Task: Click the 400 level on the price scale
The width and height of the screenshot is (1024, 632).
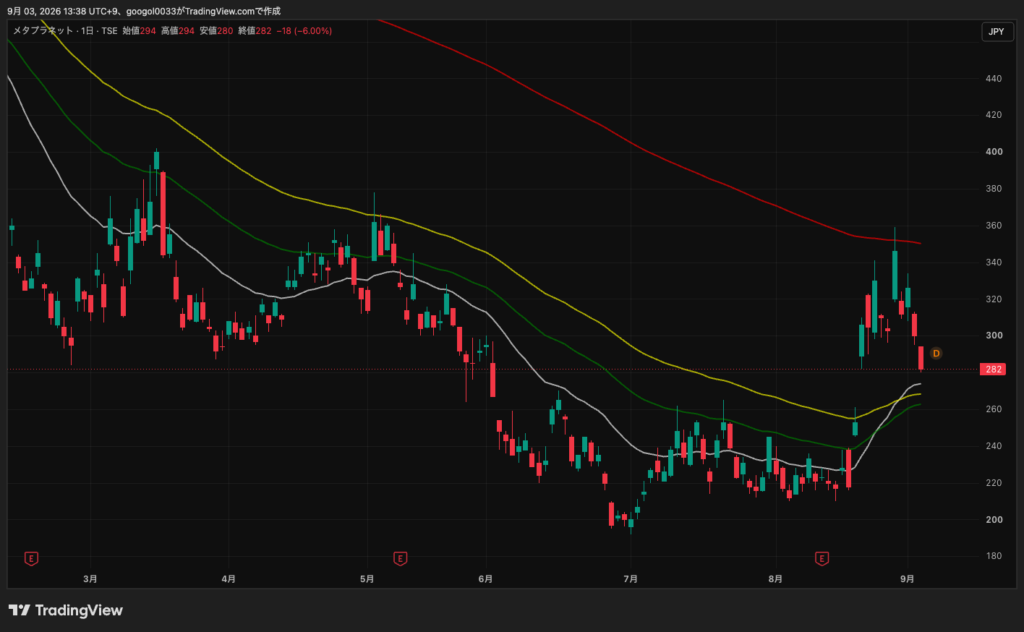Action: 994,151
